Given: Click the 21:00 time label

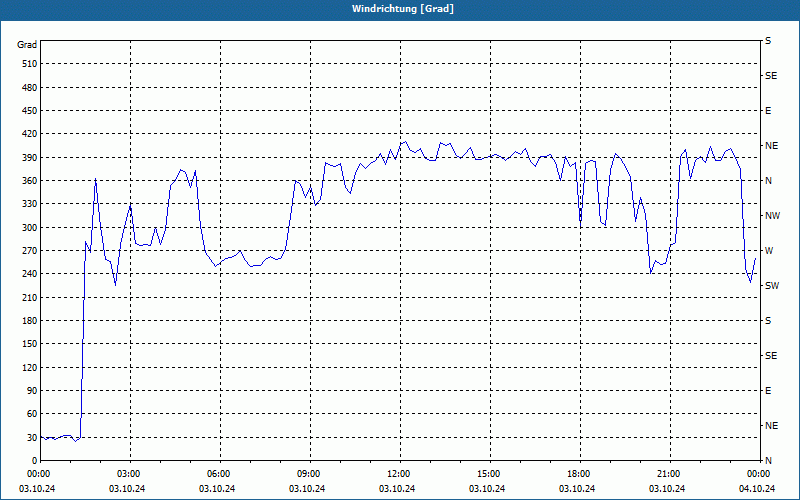Looking at the screenshot, I should [670, 474].
